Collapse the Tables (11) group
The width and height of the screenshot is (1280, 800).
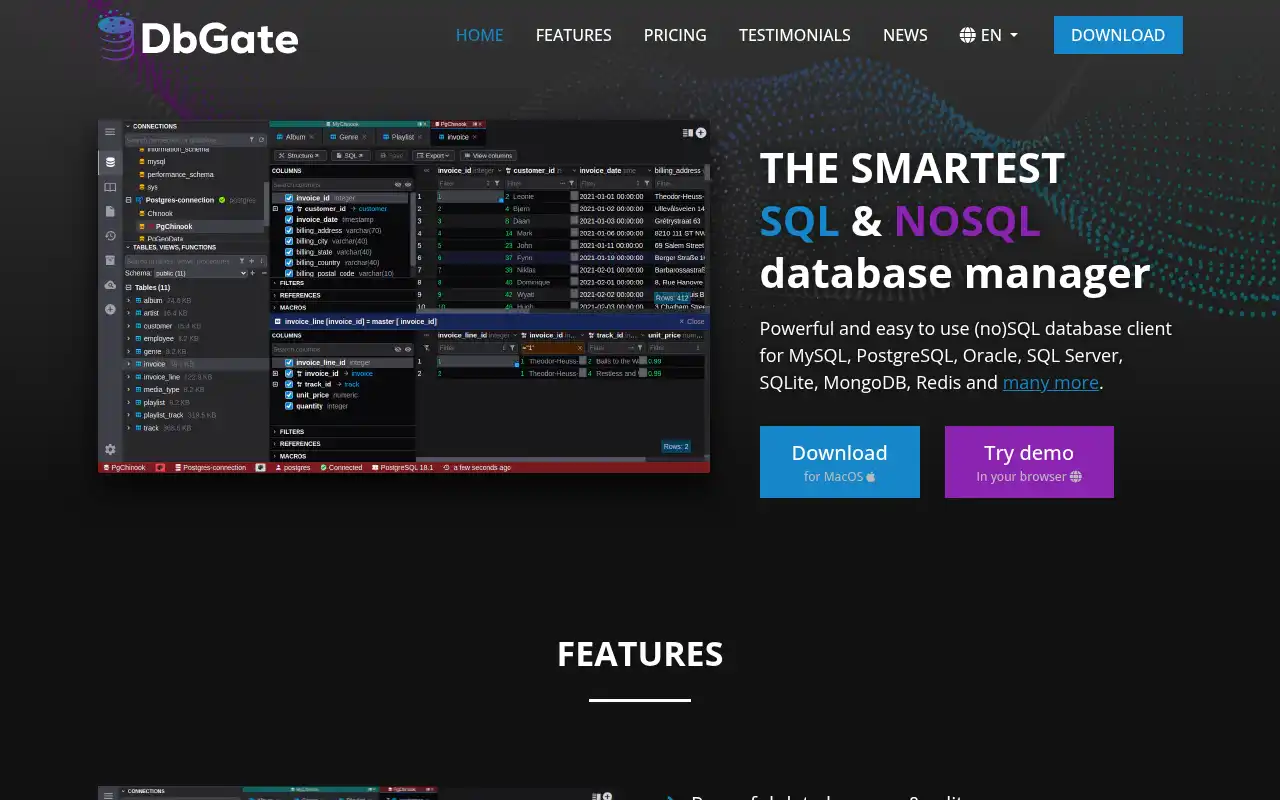click(128, 287)
